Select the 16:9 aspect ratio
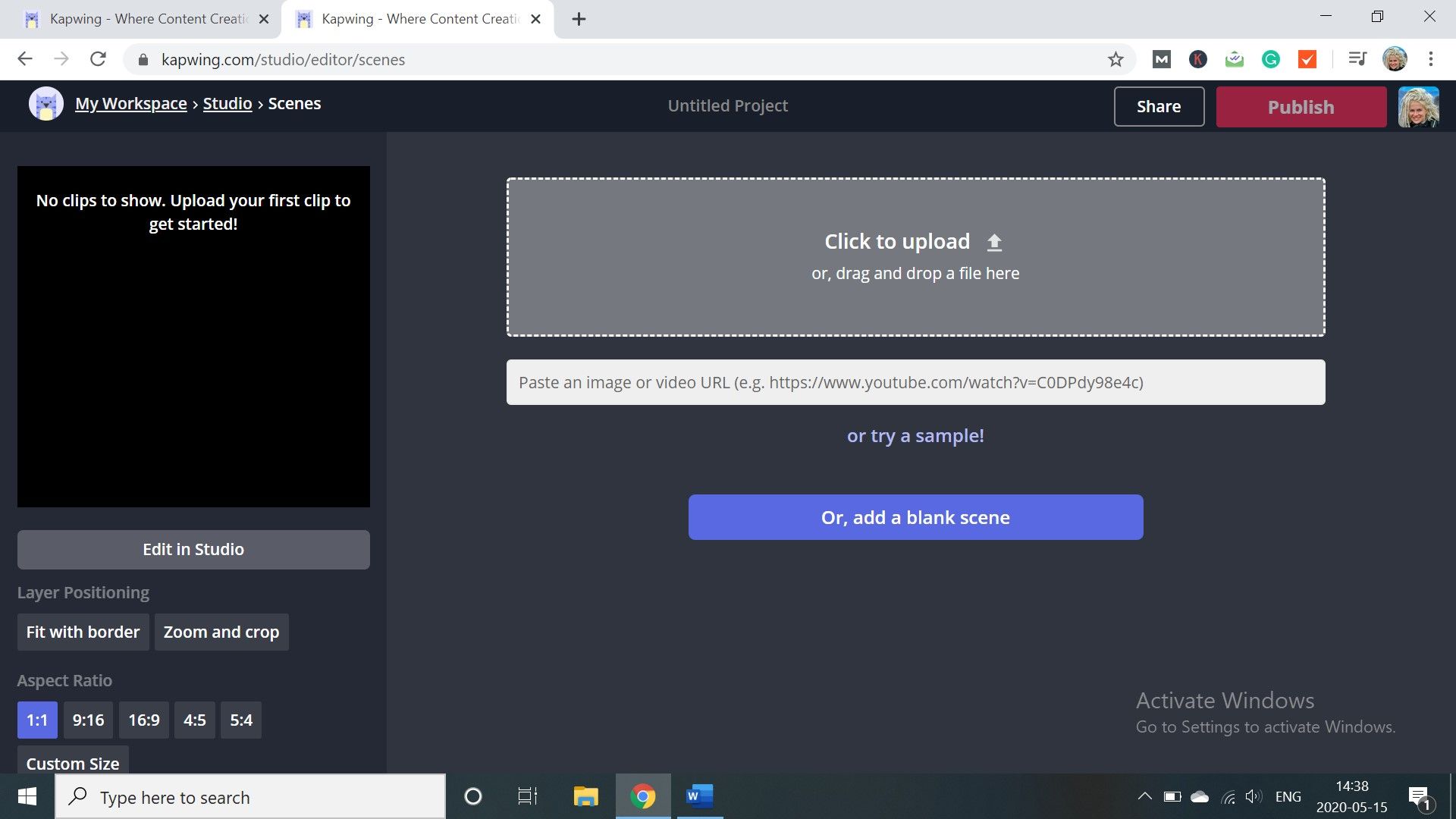The height and width of the screenshot is (819, 1456). (143, 720)
